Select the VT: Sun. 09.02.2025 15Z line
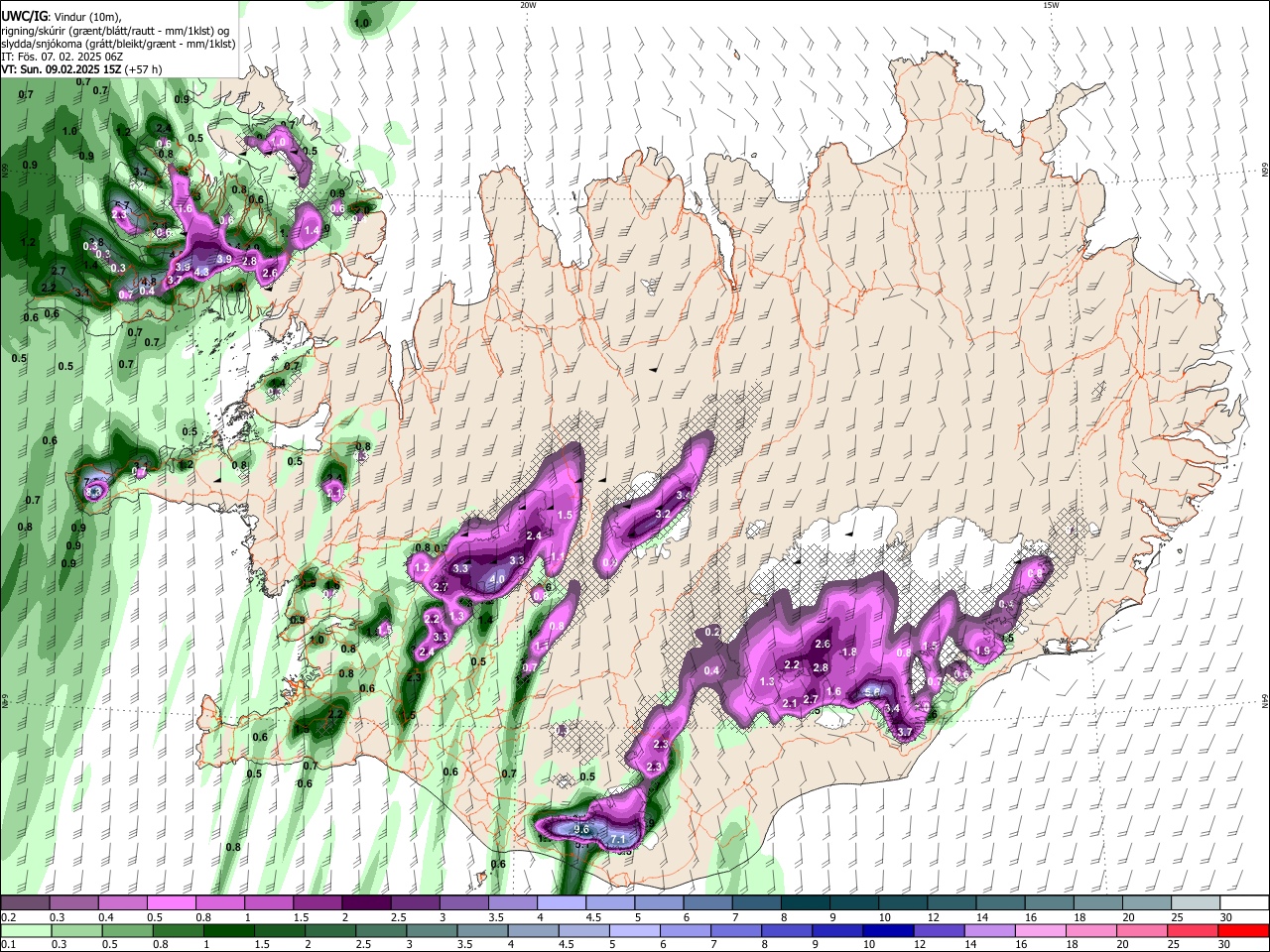Viewport: 1270px width, 952px height. point(81,69)
